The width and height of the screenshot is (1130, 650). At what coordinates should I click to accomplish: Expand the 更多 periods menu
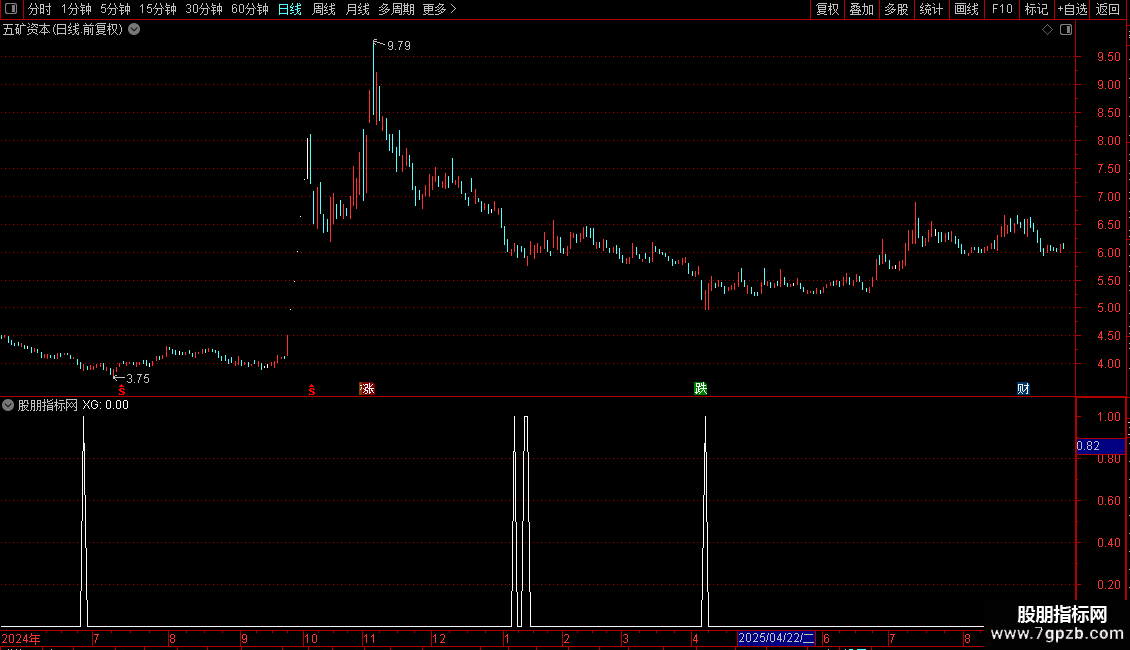point(440,9)
